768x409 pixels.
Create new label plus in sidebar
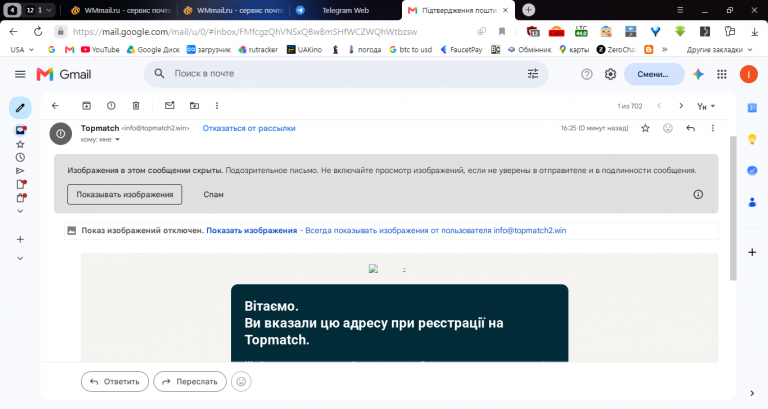point(20,240)
